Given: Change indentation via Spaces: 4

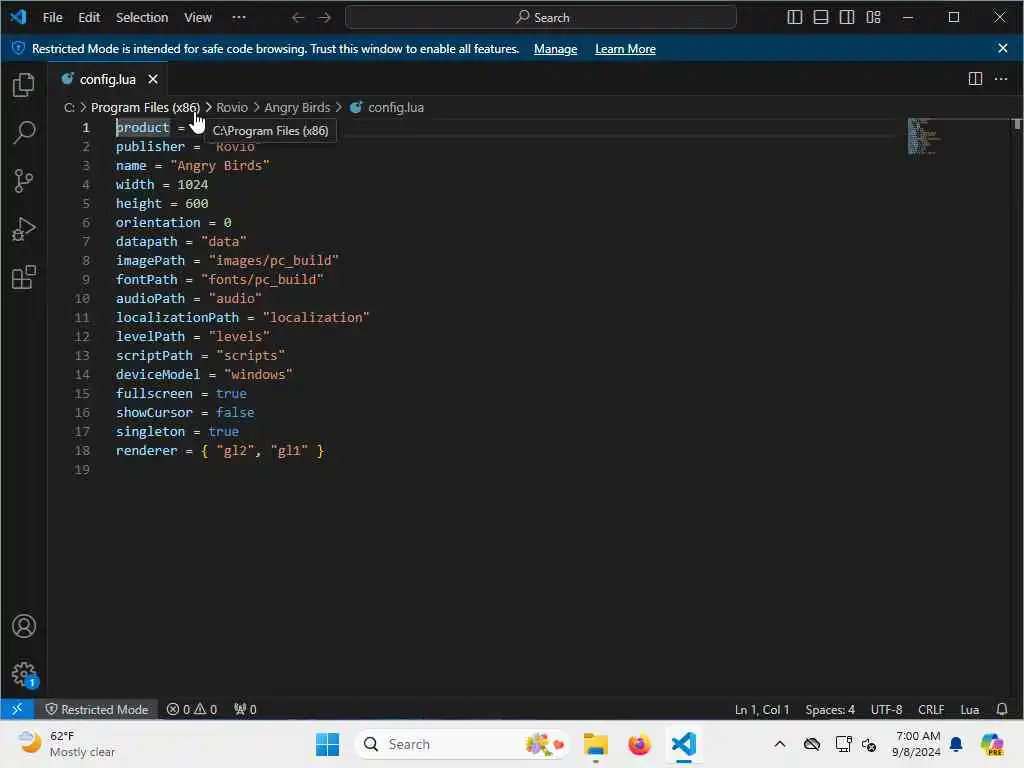Looking at the screenshot, I should tap(829, 709).
